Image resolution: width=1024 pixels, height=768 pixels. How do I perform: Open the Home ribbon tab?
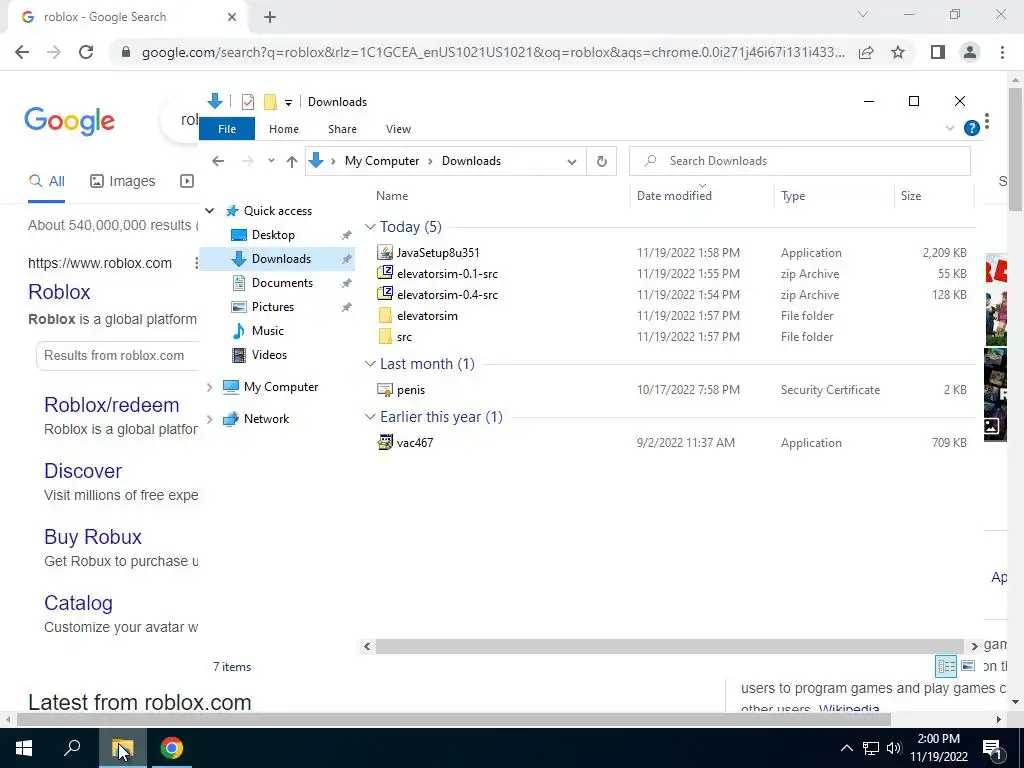(x=283, y=129)
